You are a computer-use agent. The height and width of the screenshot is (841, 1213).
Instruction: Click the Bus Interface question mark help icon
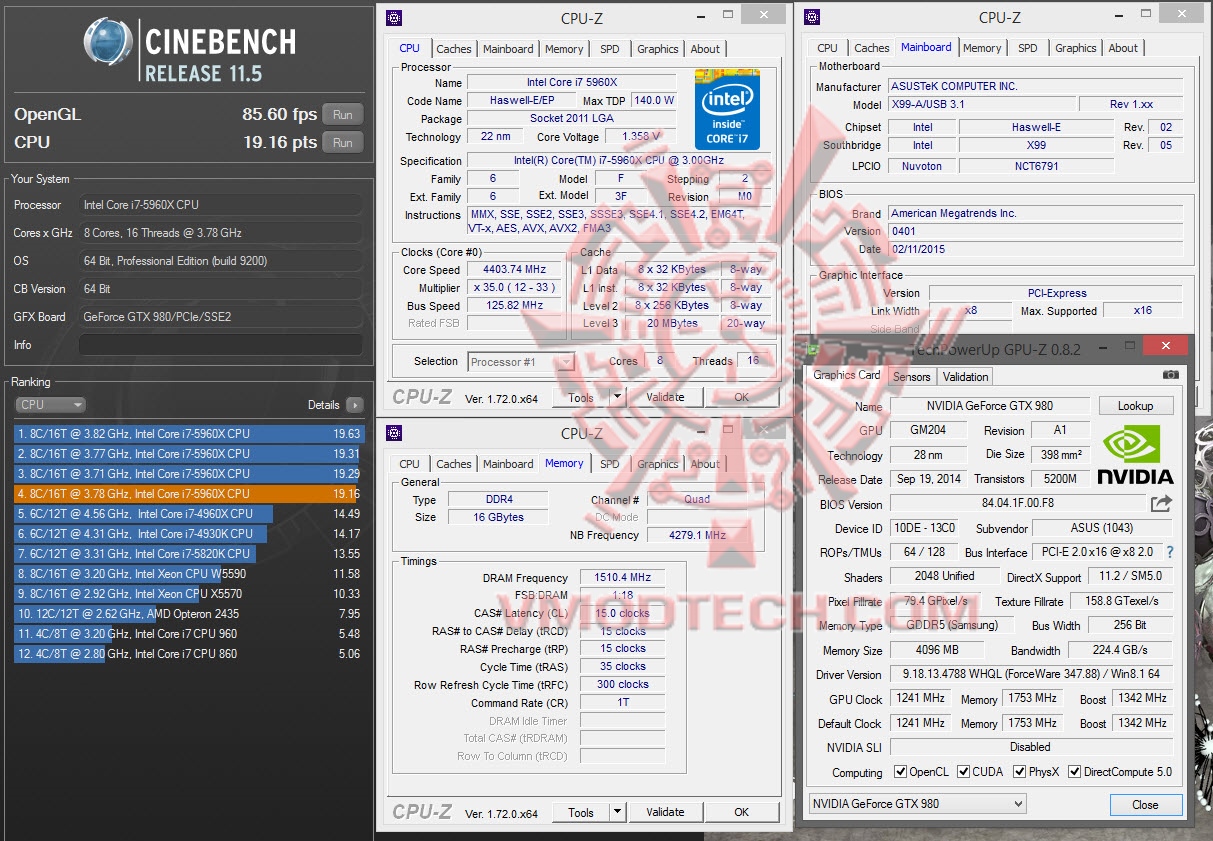pyautogui.click(x=1169, y=552)
